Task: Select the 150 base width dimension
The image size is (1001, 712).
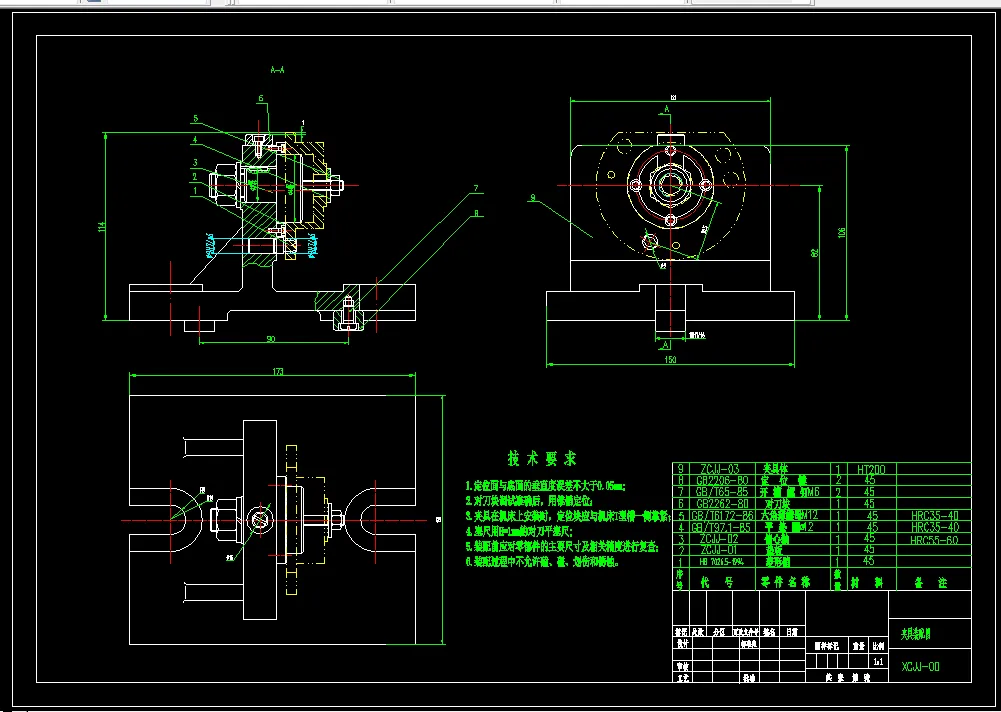Action: 670,360
